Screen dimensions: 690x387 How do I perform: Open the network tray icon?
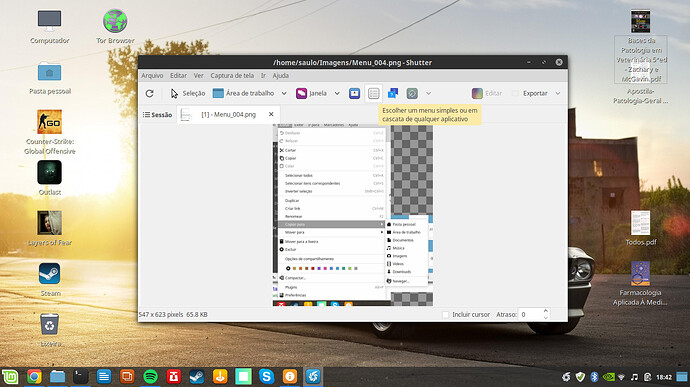pos(621,377)
